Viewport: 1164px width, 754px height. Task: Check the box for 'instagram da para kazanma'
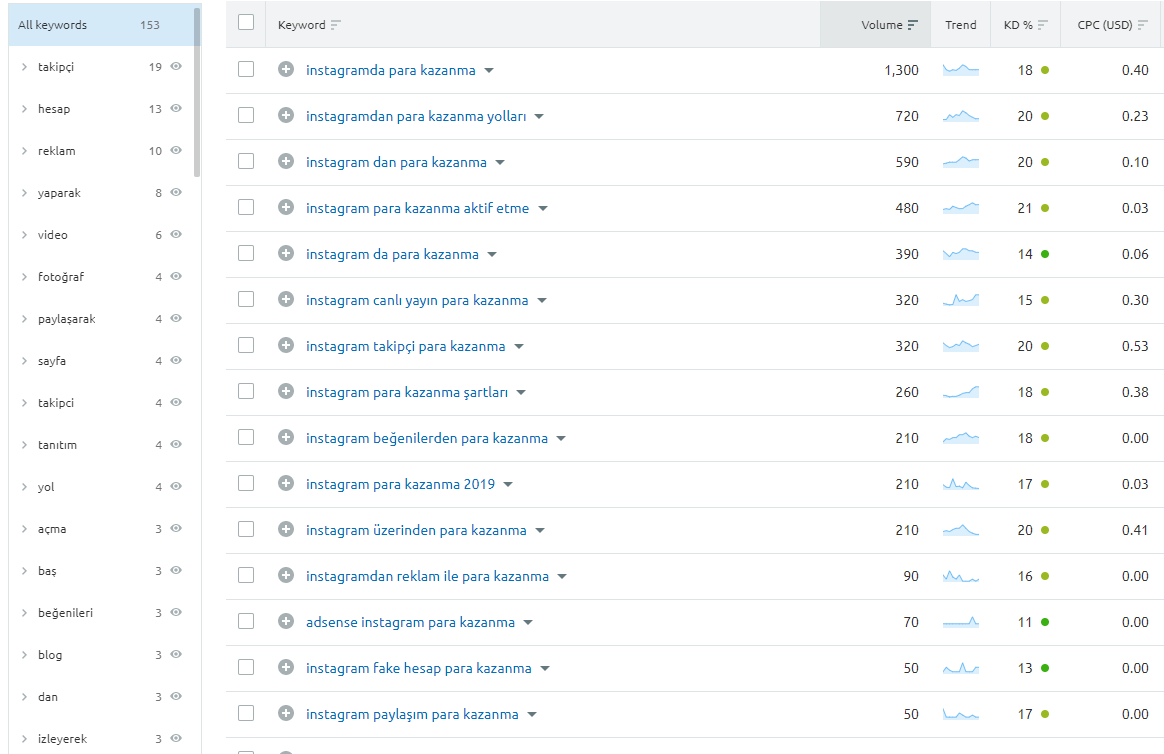(246, 253)
